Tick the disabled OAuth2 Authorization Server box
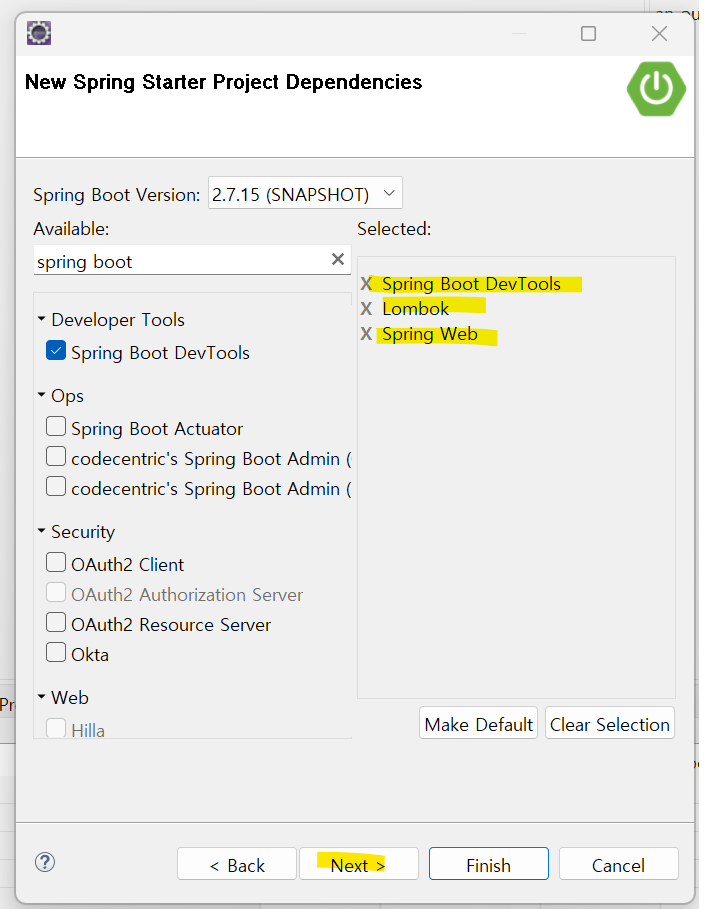Image resolution: width=708 pixels, height=909 pixels. [56, 592]
